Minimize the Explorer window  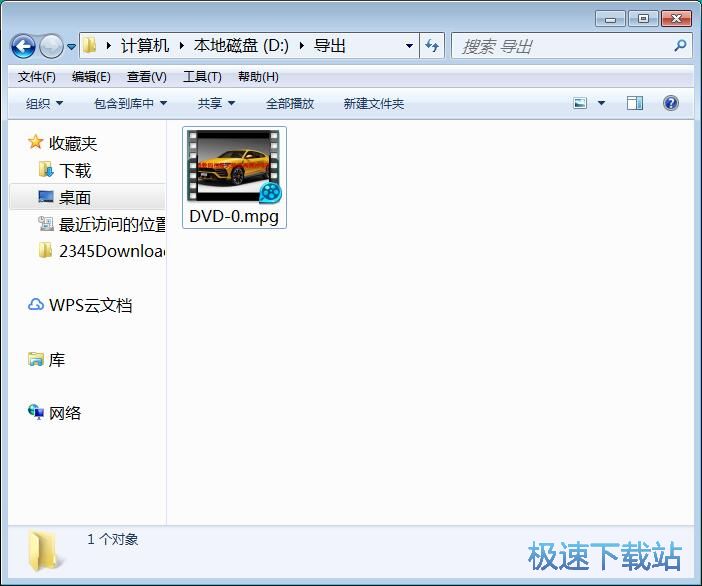coord(610,19)
